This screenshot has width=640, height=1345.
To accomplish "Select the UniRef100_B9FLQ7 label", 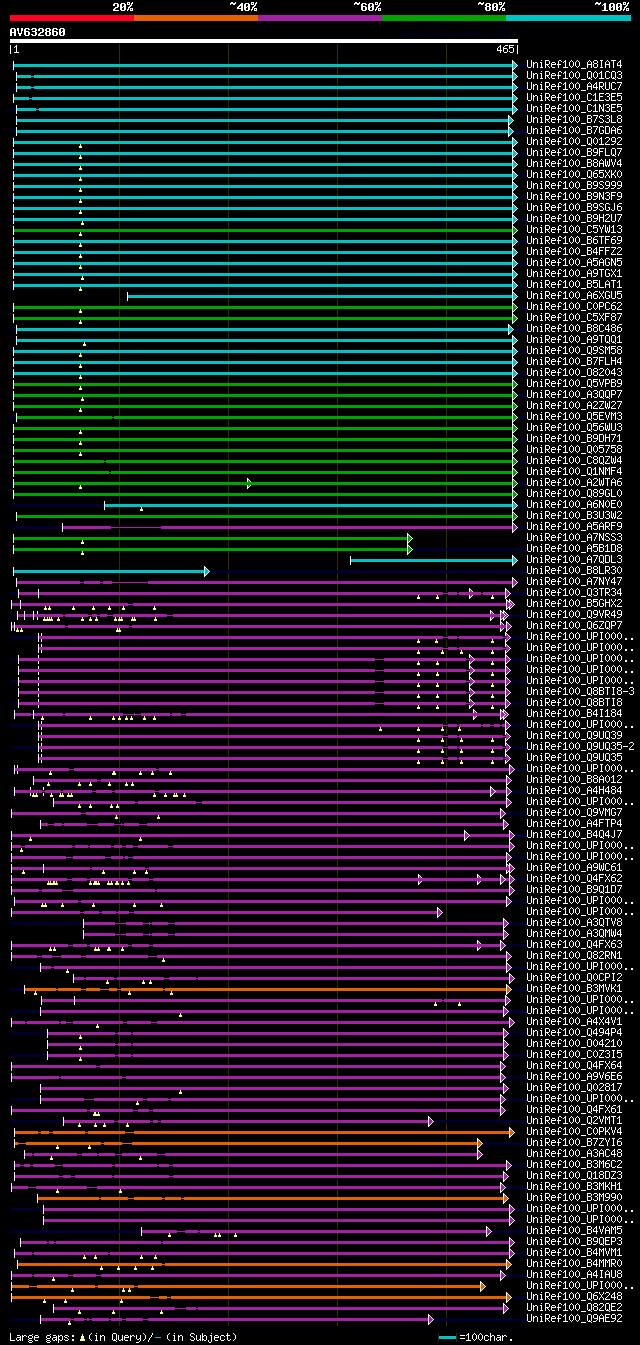I will [x=574, y=152].
